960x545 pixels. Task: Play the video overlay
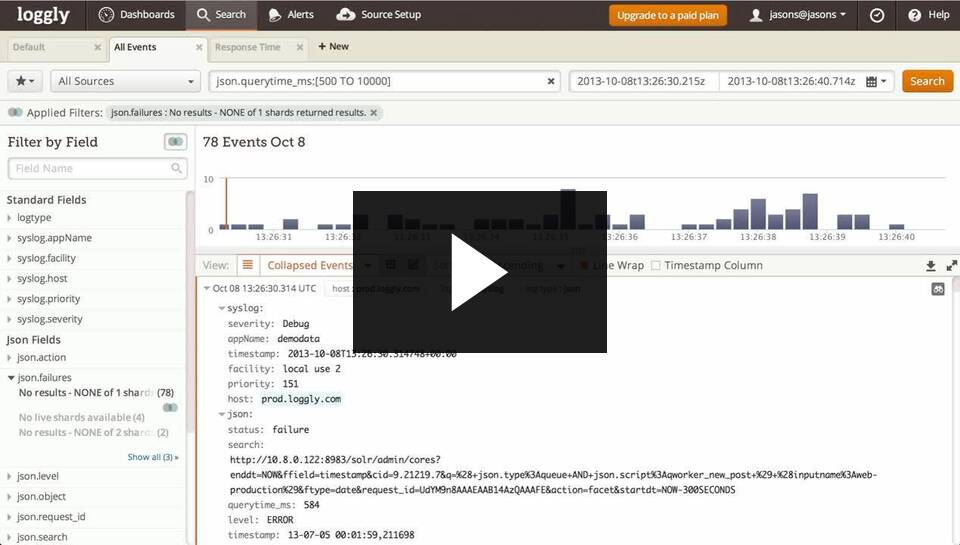pyautogui.click(x=479, y=272)
